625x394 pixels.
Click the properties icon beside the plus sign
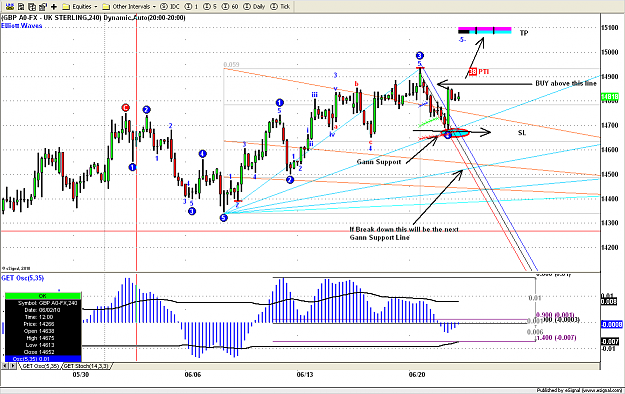pos(43,6)
